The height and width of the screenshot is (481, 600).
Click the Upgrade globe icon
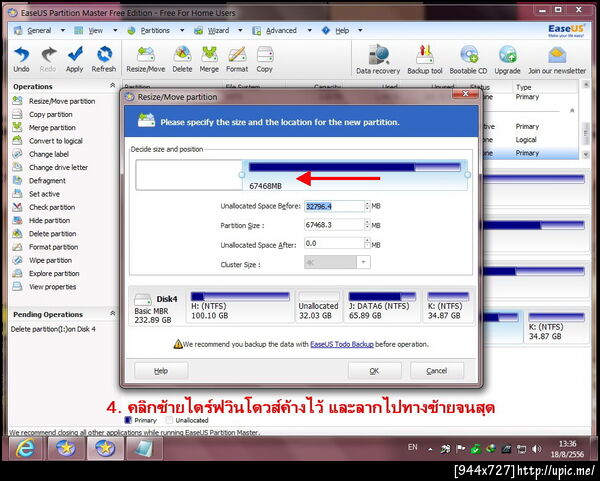[x=507, y=60]
